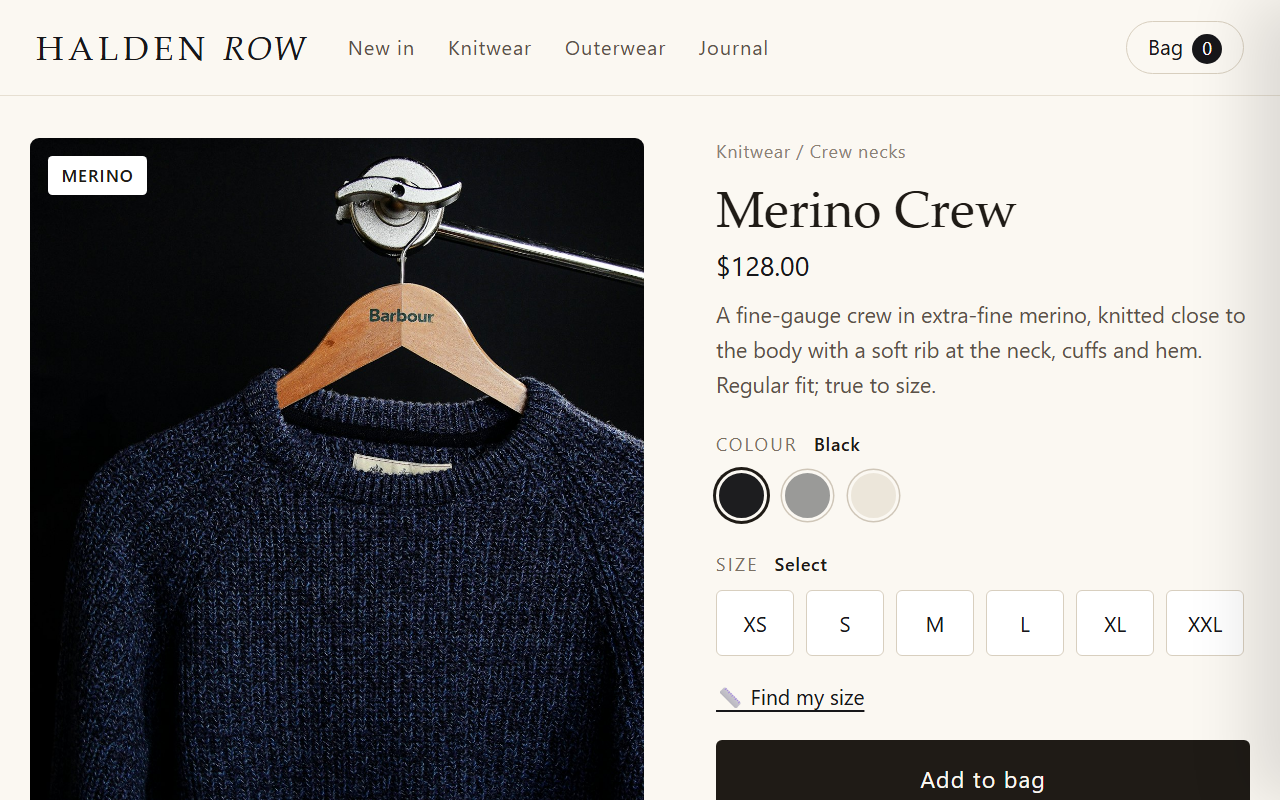
Task: Click the ruler icon beside Find my size
Action: click(x=730, y=697)
